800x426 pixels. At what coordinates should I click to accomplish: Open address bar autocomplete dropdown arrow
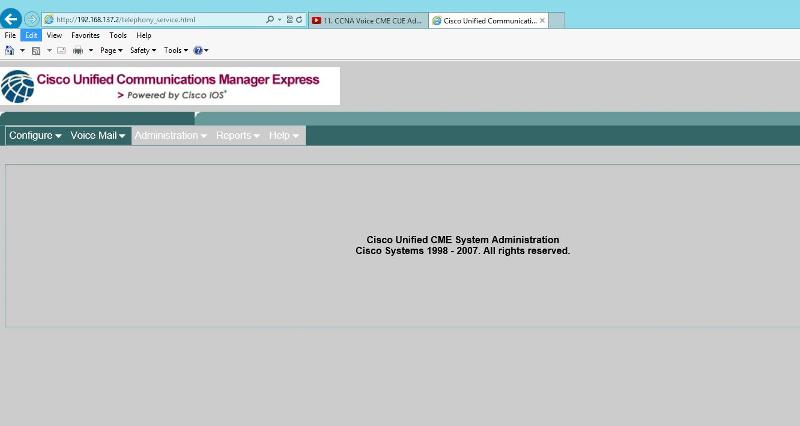[x=280, y=19]
